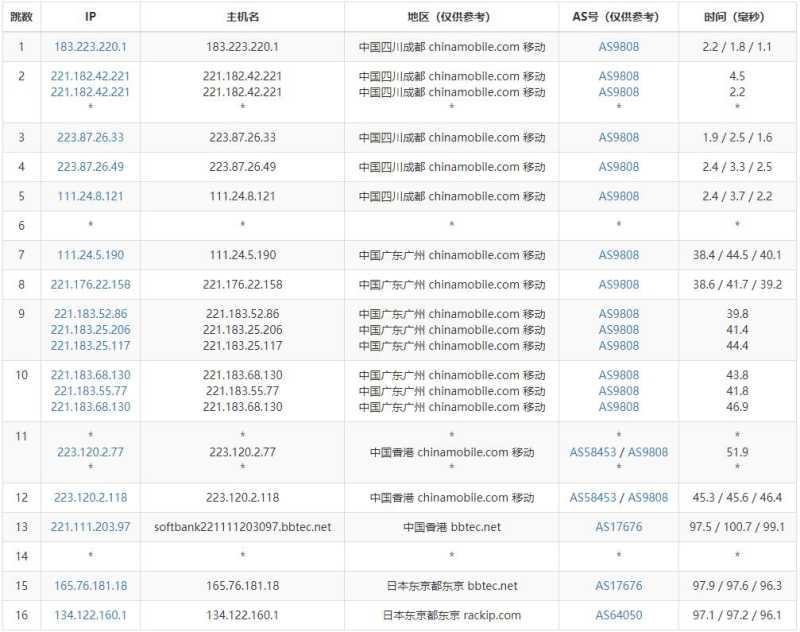The height and width of the screenshot is (632, 800).
Task: Select the time value 38.4 / 44.5 / 40.1
Action: [737, 255]
